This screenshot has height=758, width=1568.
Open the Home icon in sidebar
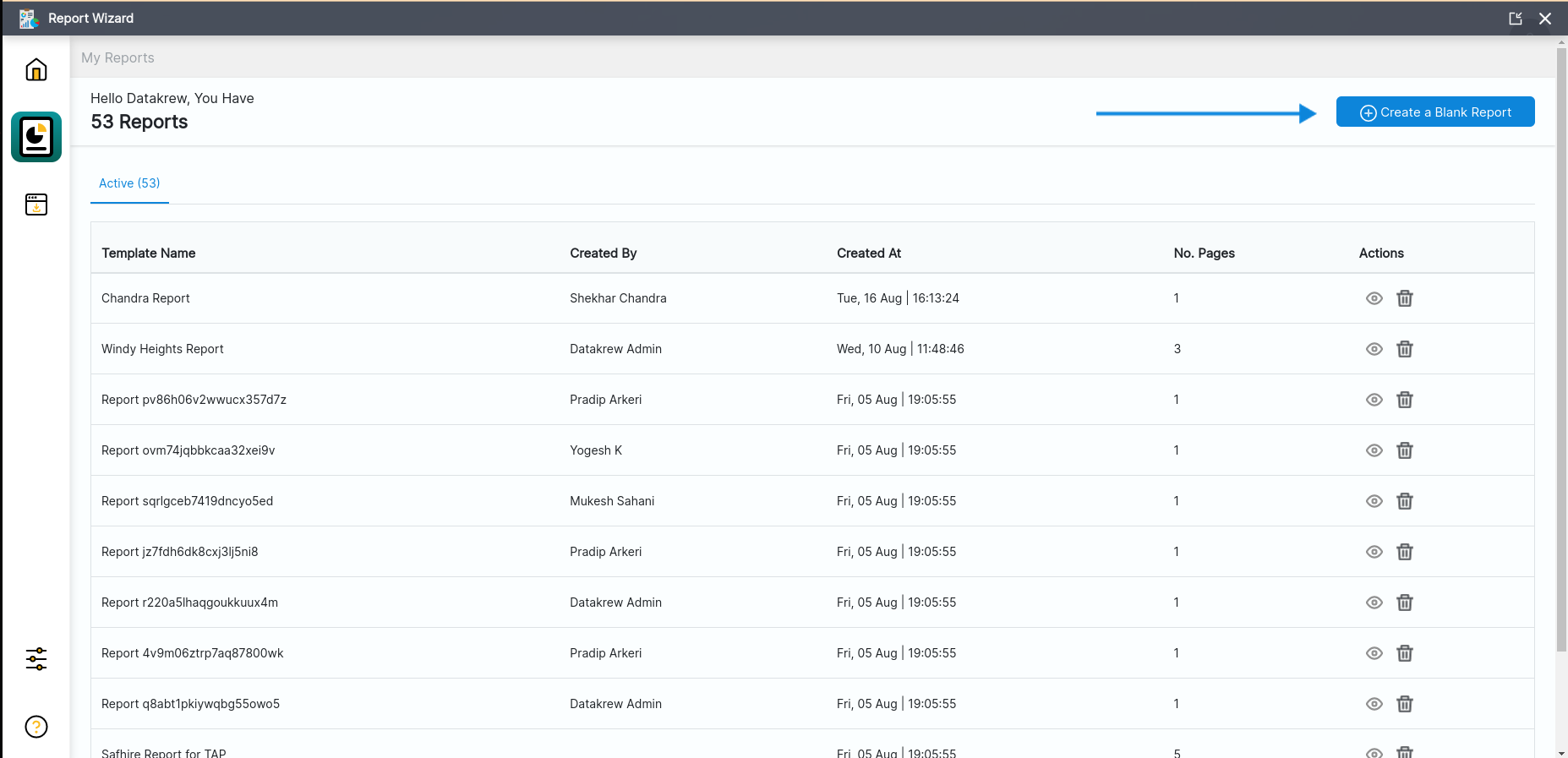(x=36, y=69)
